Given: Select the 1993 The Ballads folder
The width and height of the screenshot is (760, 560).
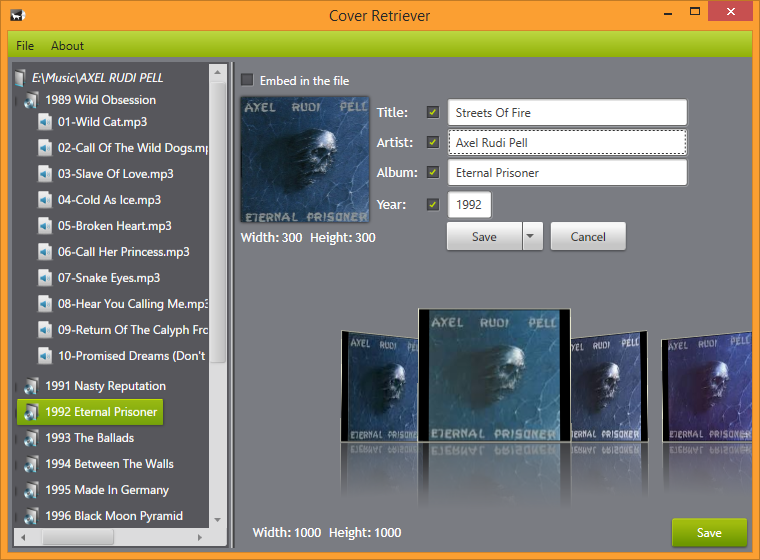Looking at the screenshot, I should (90, 438).
